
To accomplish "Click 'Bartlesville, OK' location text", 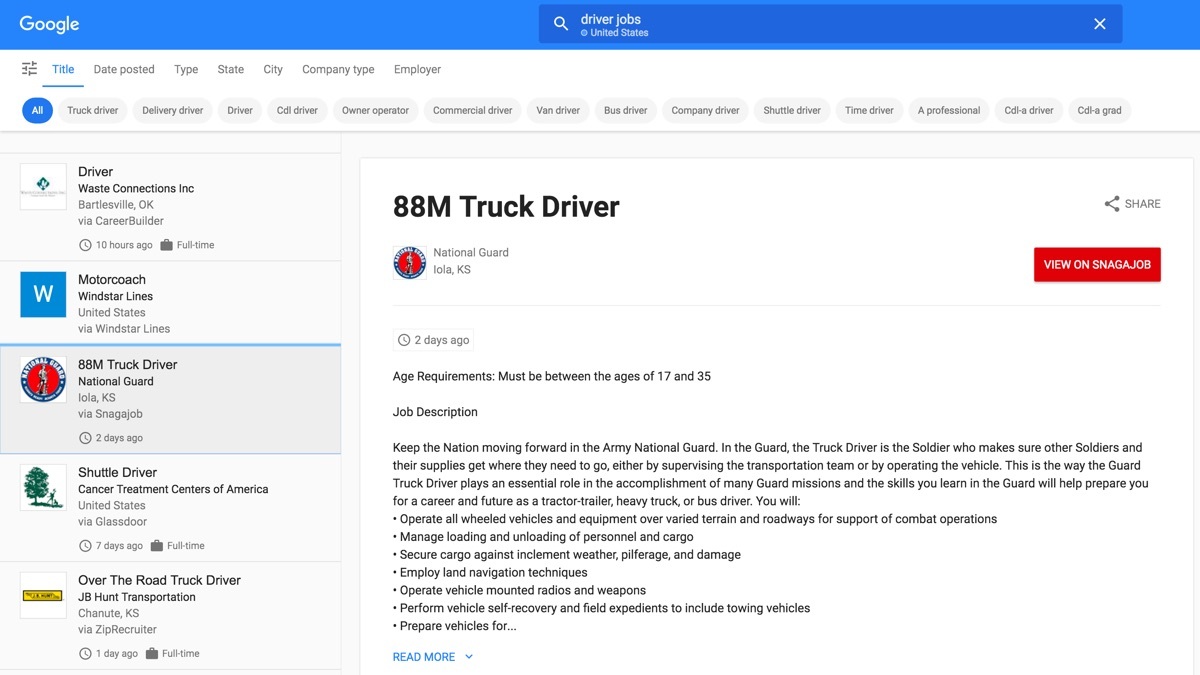I will (116, 205).
